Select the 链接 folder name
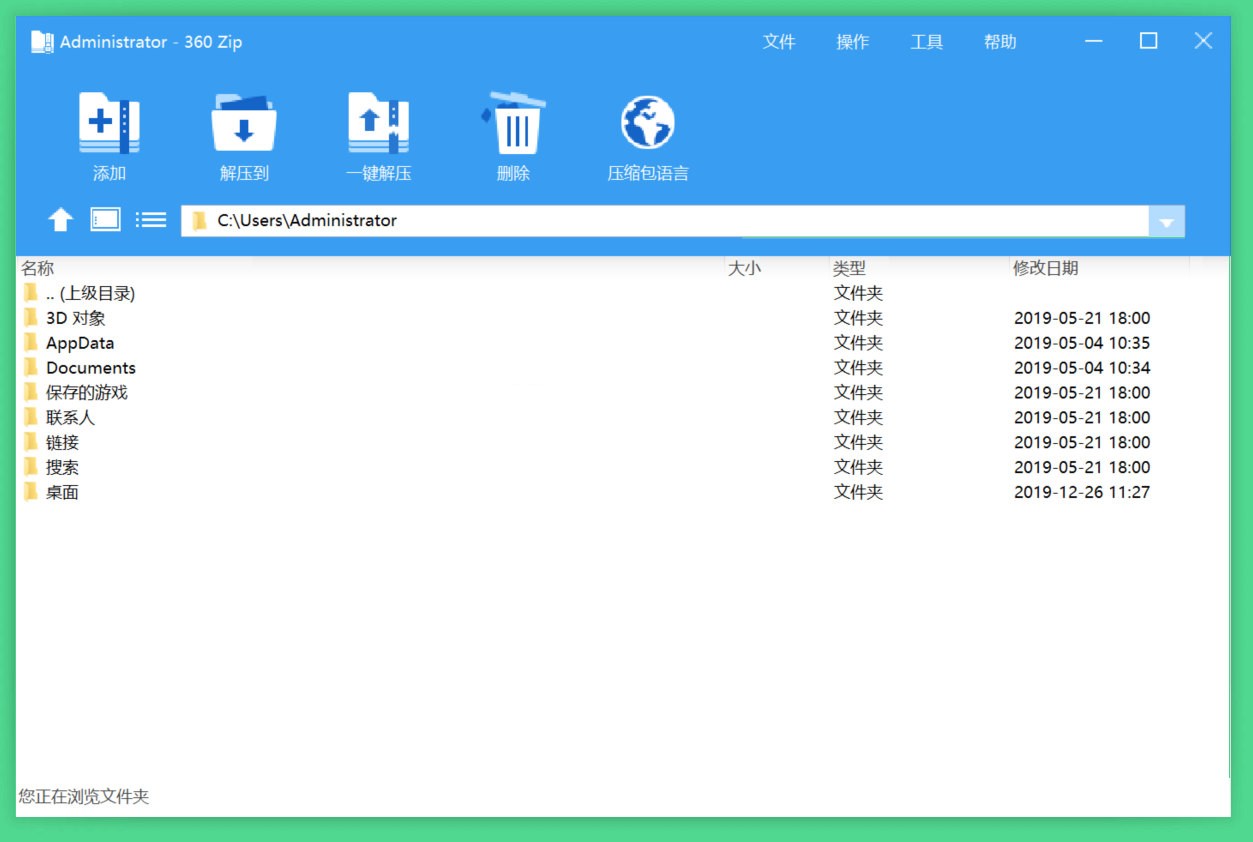Viewport: 1253px width, 842px height. pos(62,442)
